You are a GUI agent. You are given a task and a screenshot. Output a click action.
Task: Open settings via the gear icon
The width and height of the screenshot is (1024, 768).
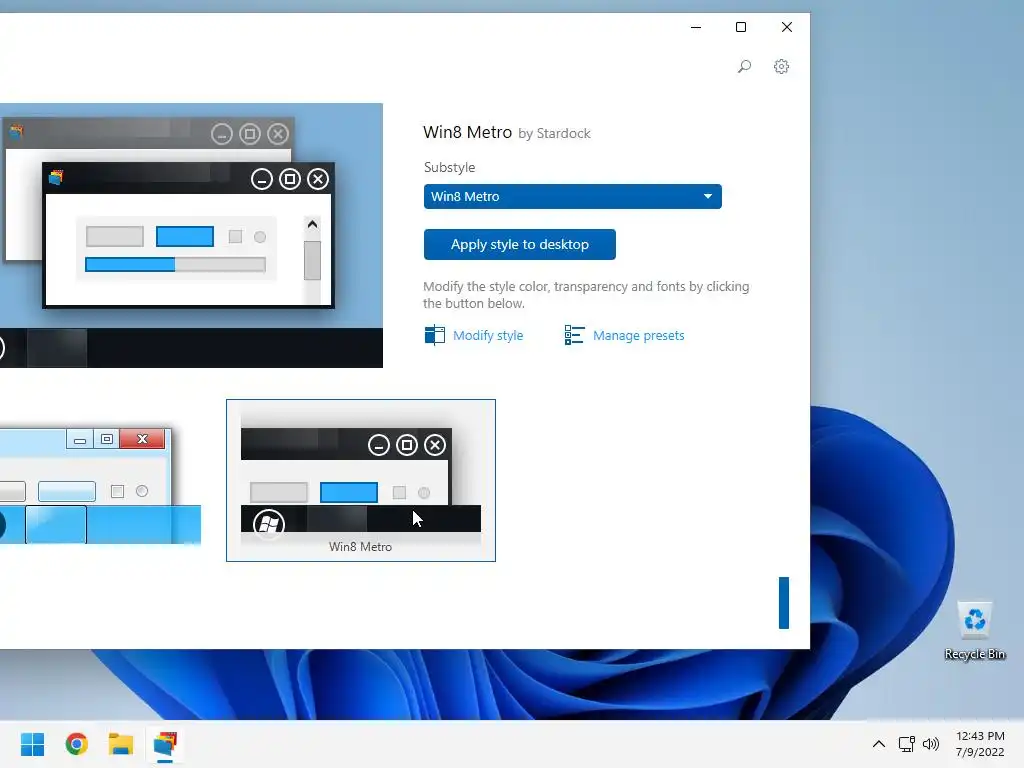click(781, 67)
